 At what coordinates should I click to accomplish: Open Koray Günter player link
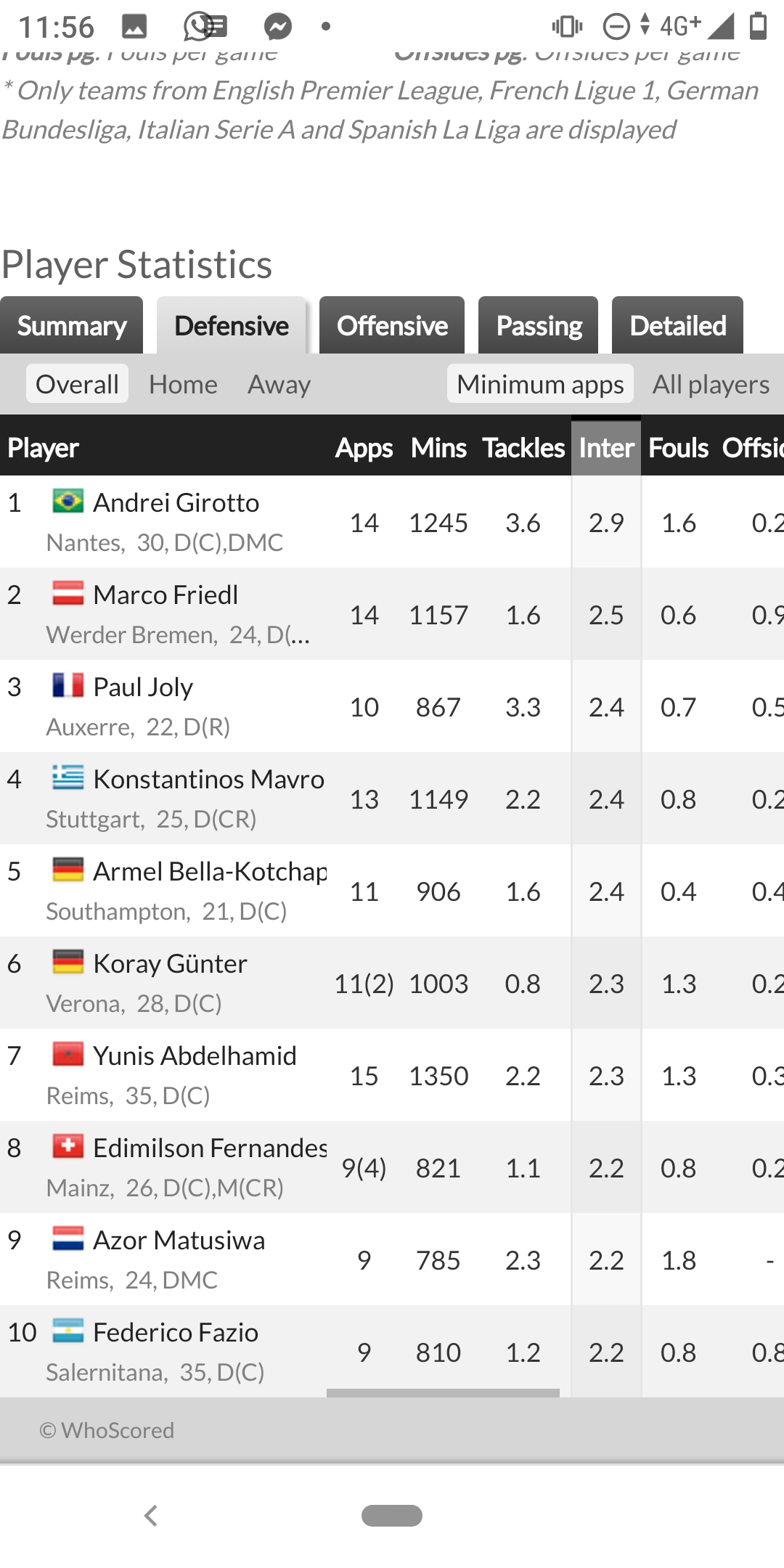pyautogui.click(x=171, y=963)
